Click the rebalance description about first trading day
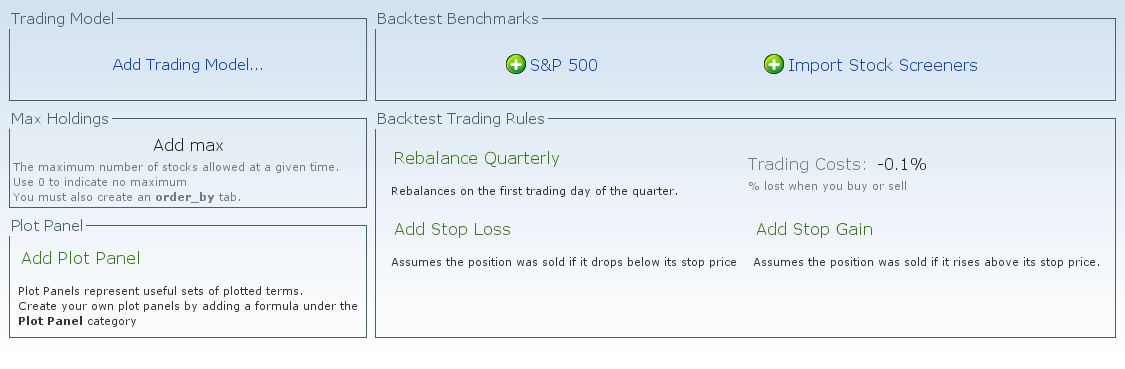1125x369 pixels. [x=535, y=191]
